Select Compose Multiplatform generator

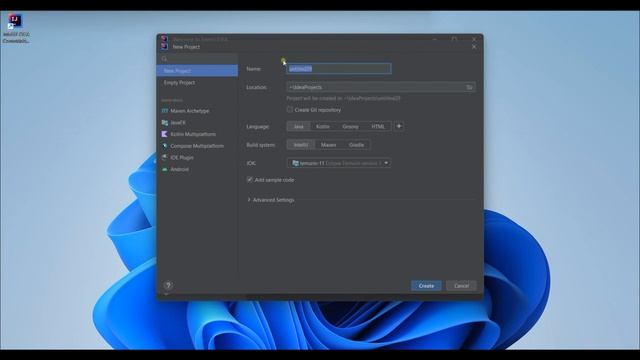click(x=198, y=146)
